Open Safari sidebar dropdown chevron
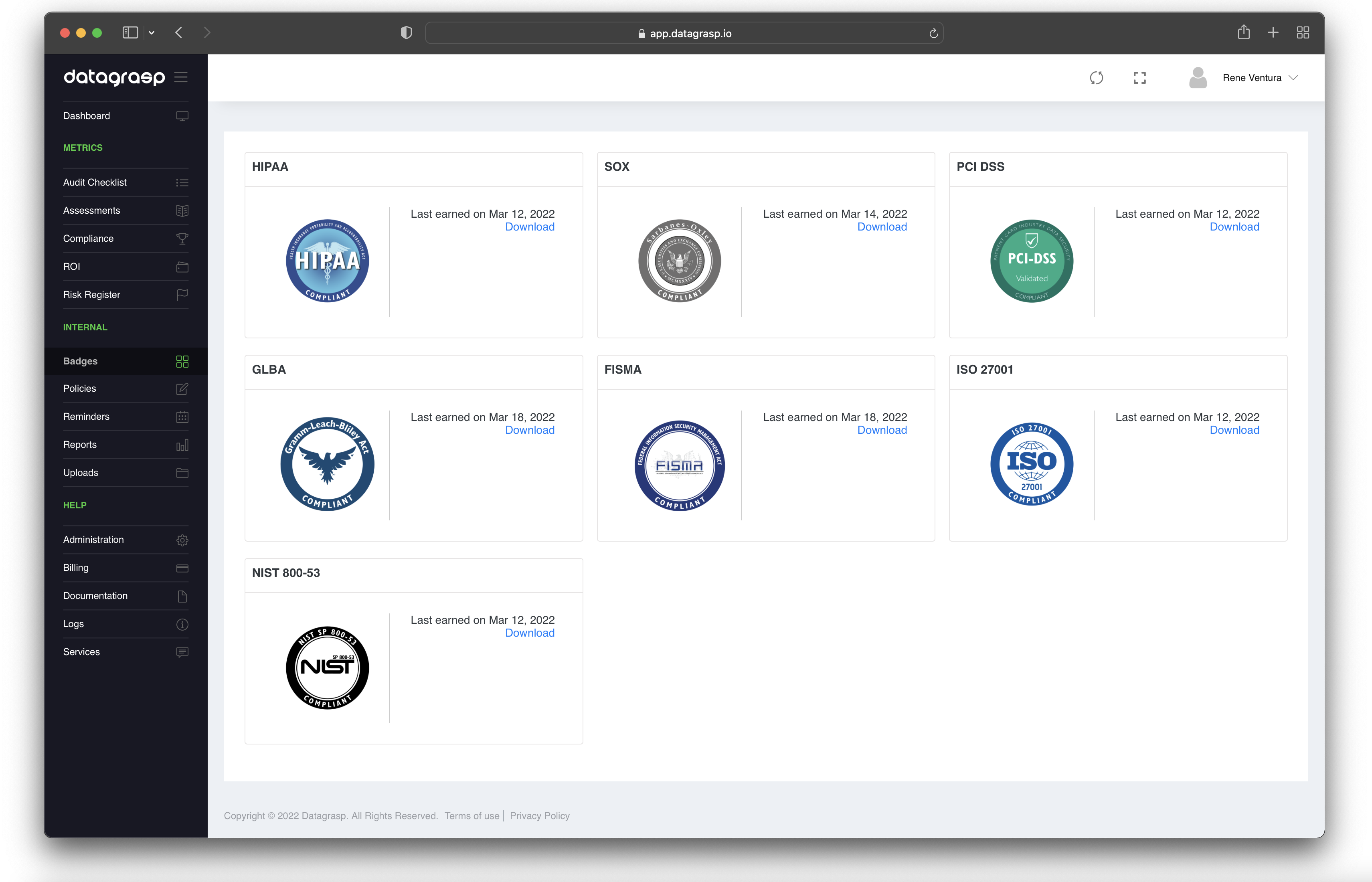Image resolution: width=1372 pixels, height=882 pixels. click(x=152, y=33)
